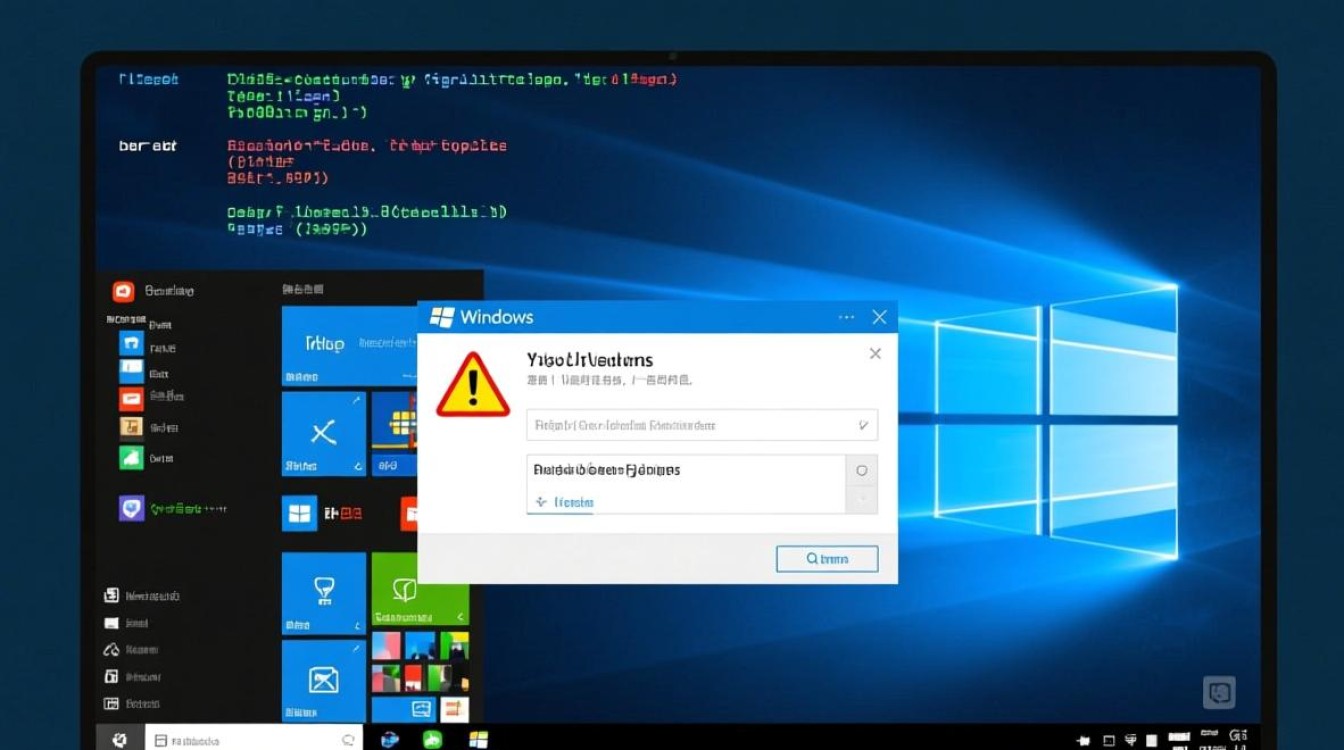The height and width of the screenshot is (750, 1344).
Task: Click the green app icon on taskbar
Action: coord(433,739)
